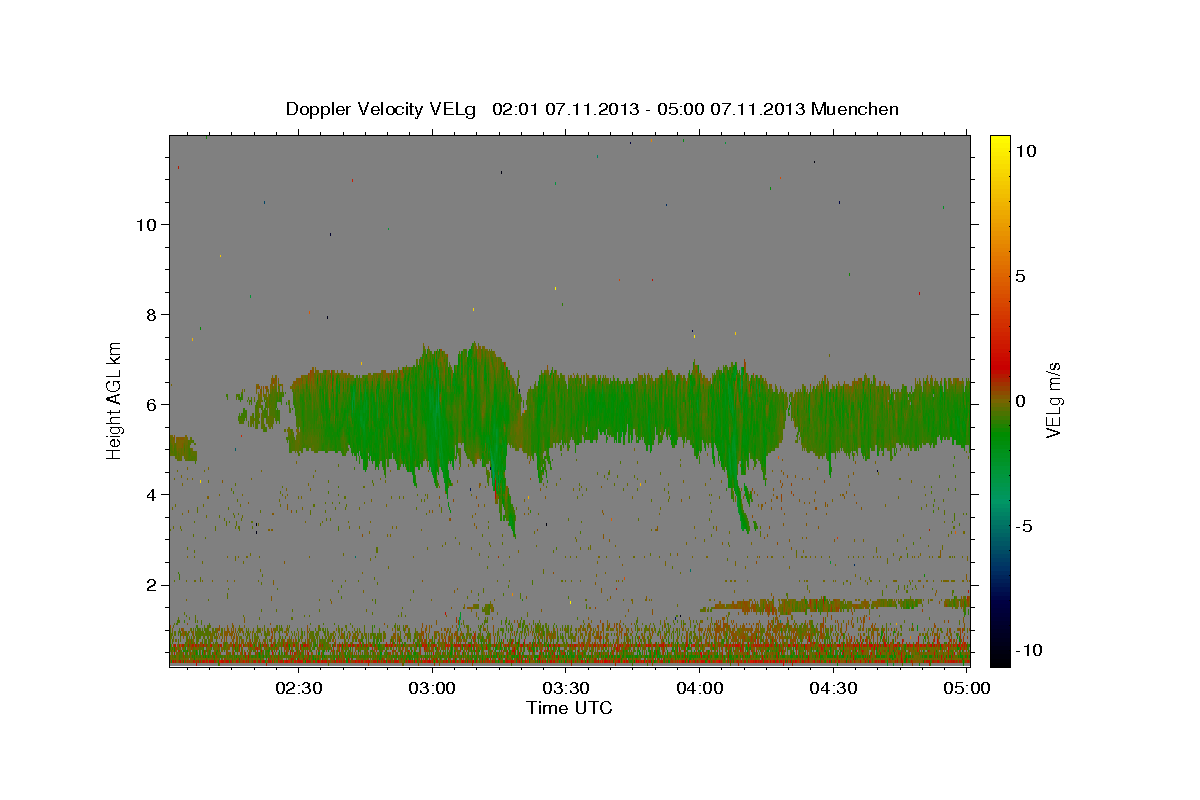The height and width of the screenshot is (800, 1200).
Task: Click the 04:00 time tick label
Action: click(x=700, y=688)
